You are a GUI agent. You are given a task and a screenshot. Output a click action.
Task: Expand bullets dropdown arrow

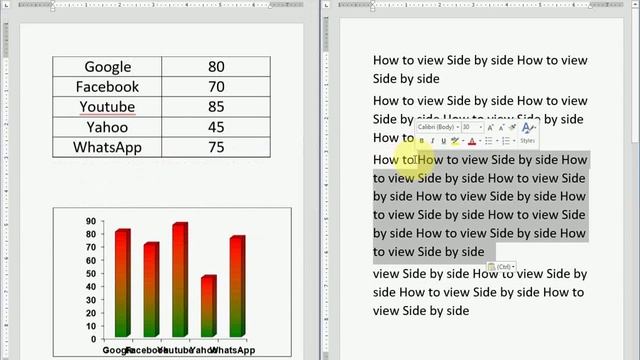(497, 141)
